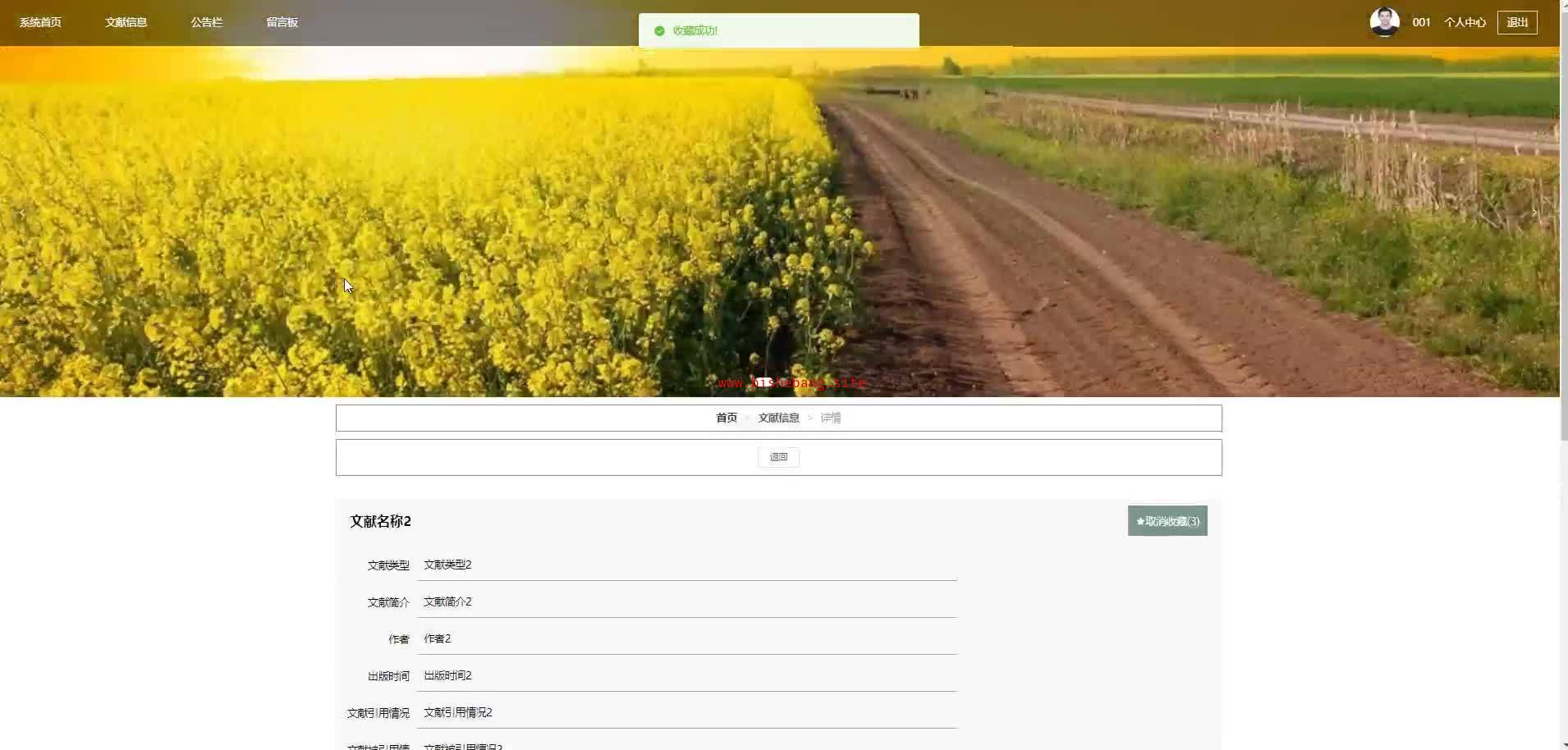Click 文献信息 in the breadcrumb trail
This screenshot has width=1568, height=750.
(x=778, y=418)
